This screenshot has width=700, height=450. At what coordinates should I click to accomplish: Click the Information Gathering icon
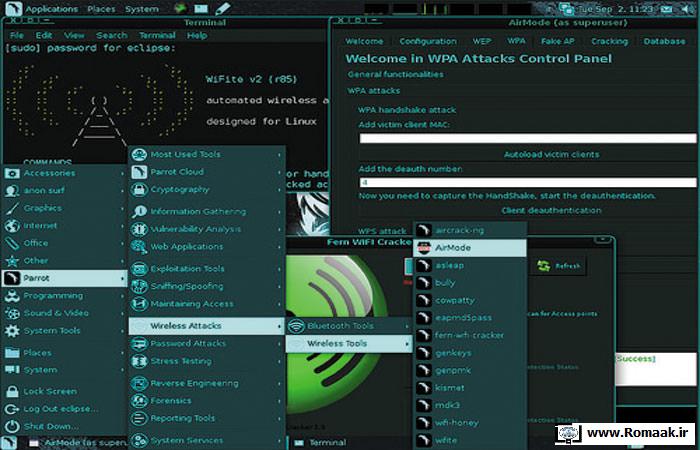pos(139,212)
